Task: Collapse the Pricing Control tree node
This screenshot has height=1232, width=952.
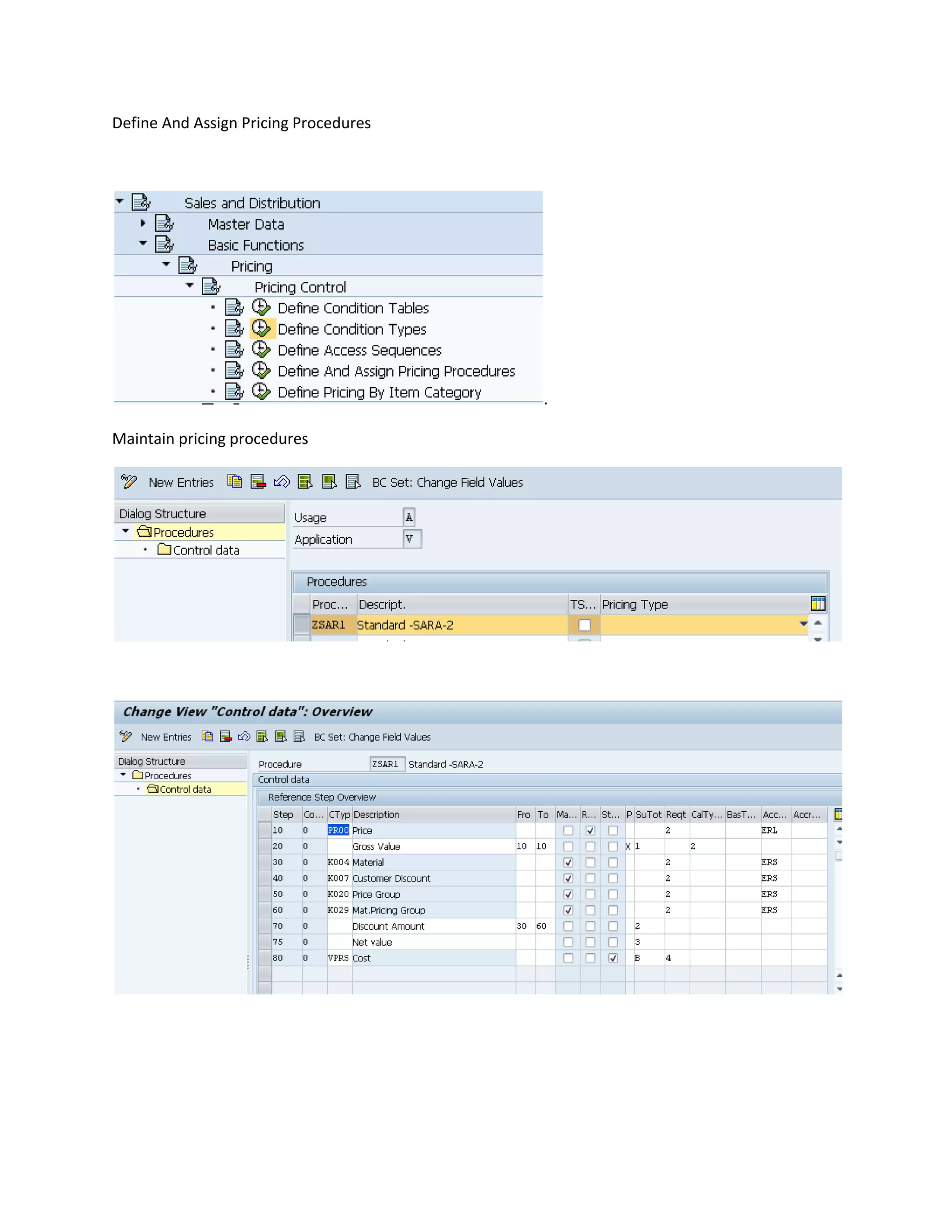Action: coord(190,286)
